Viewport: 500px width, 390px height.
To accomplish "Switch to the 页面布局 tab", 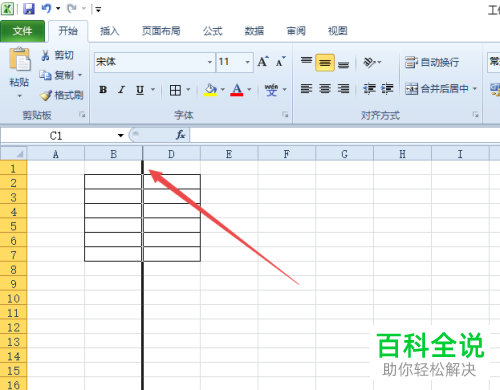I will (x=161, y=31).
